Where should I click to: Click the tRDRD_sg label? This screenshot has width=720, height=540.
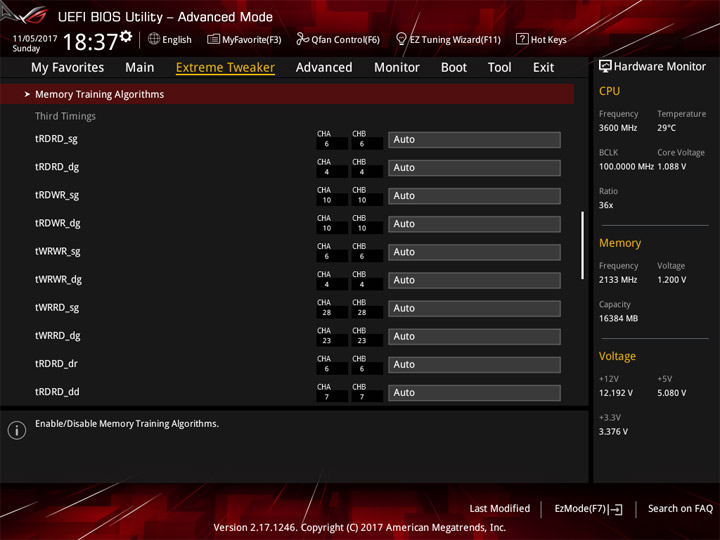(56, 139)
